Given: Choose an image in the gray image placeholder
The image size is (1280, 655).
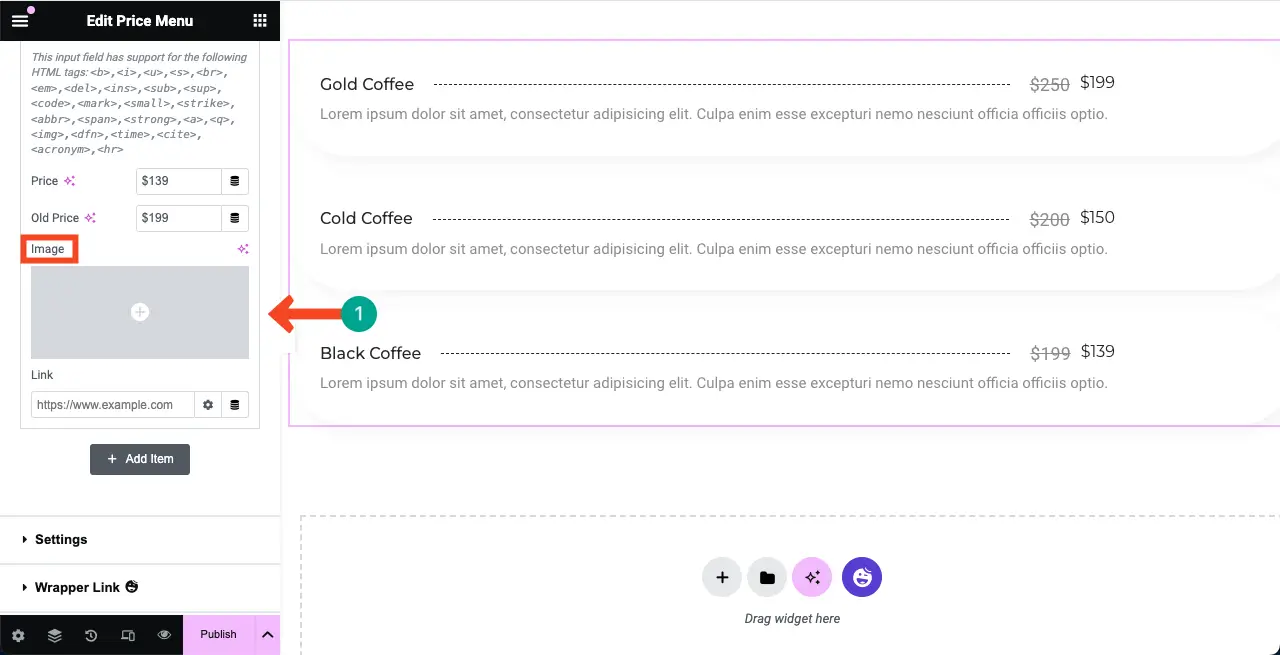Looking at the screenshot, I should 140,312.
